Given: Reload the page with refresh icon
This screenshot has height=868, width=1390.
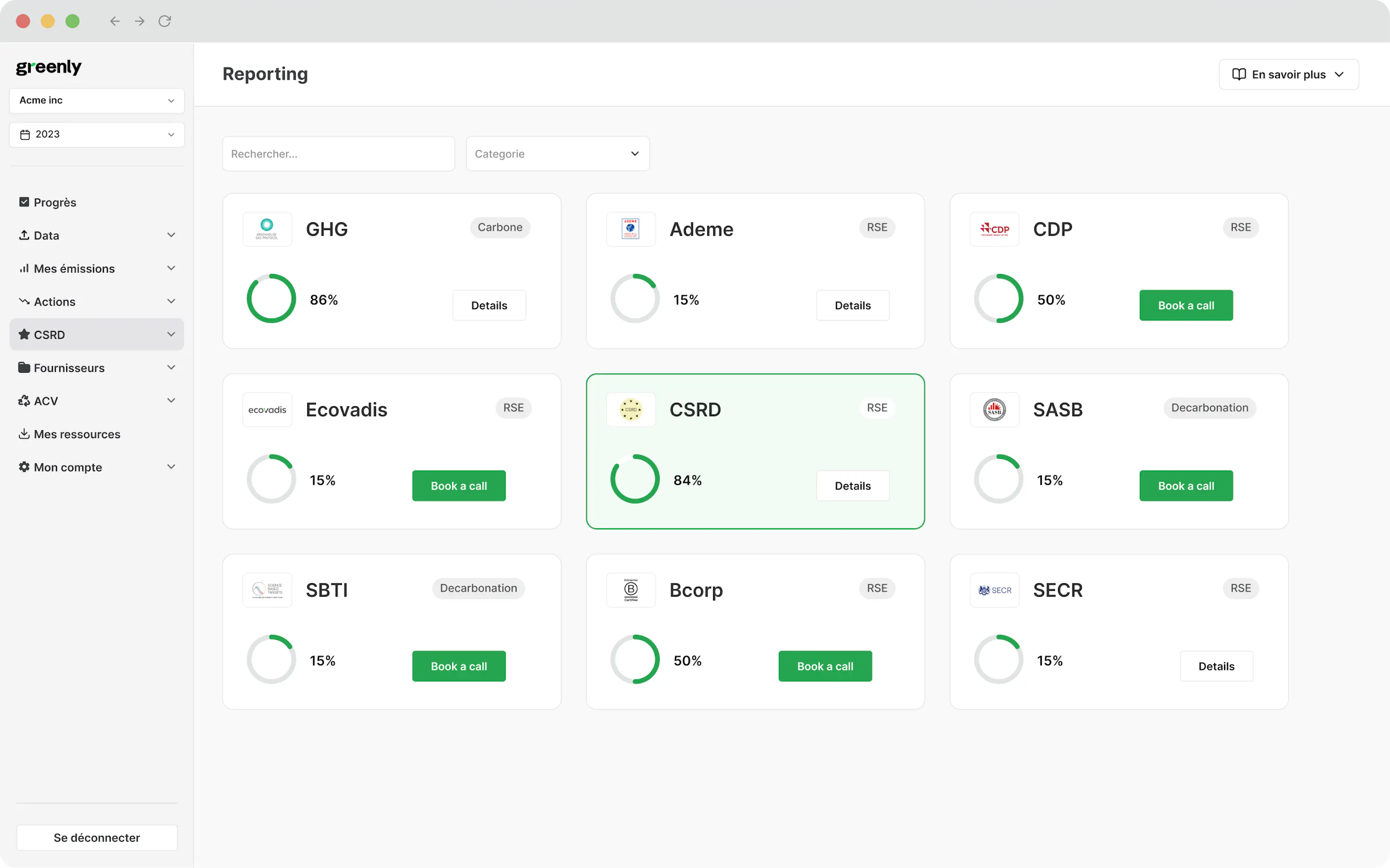Looking at the screenshot, I should tap(165, 21).
